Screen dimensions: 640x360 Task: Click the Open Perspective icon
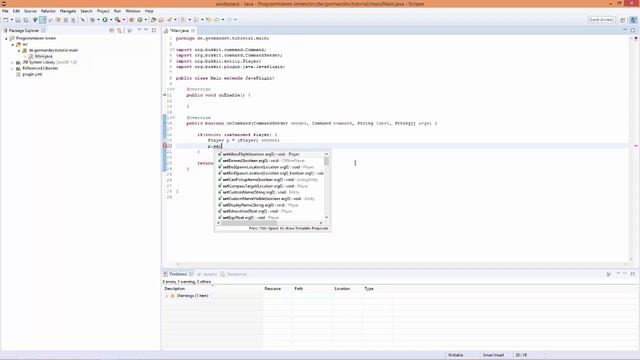623,20
